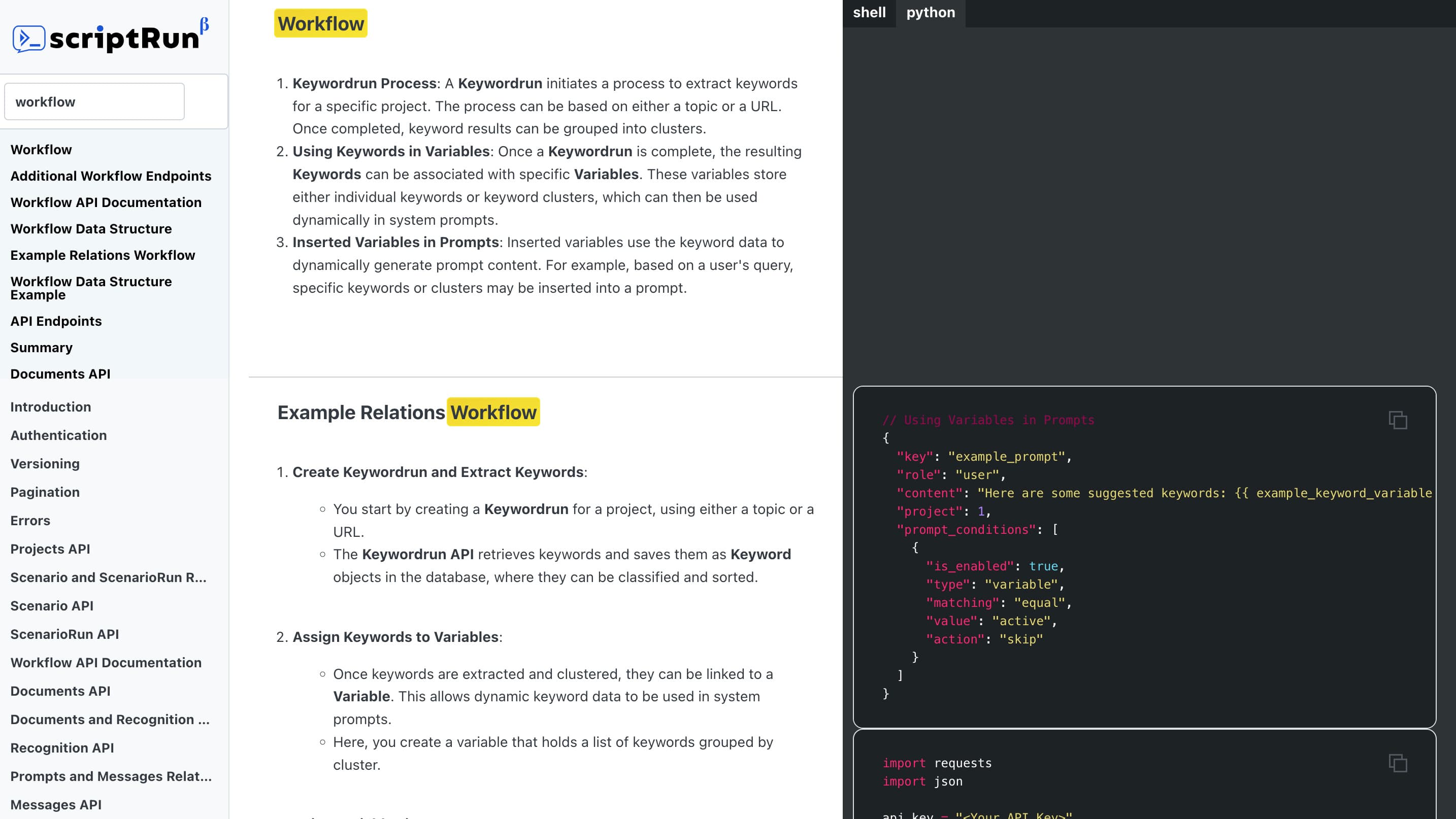Image resolution: width=1456 pixels, height=819 pixels.
Task: Open the Summary section
Action: click(x=41, y=348)
